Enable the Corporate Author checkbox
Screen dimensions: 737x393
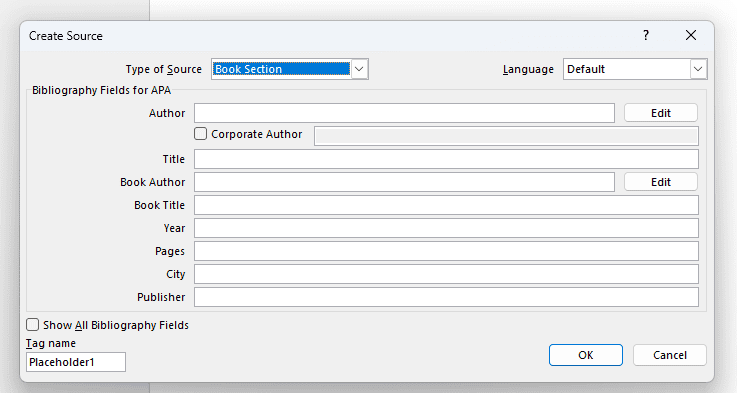[201, 134]
